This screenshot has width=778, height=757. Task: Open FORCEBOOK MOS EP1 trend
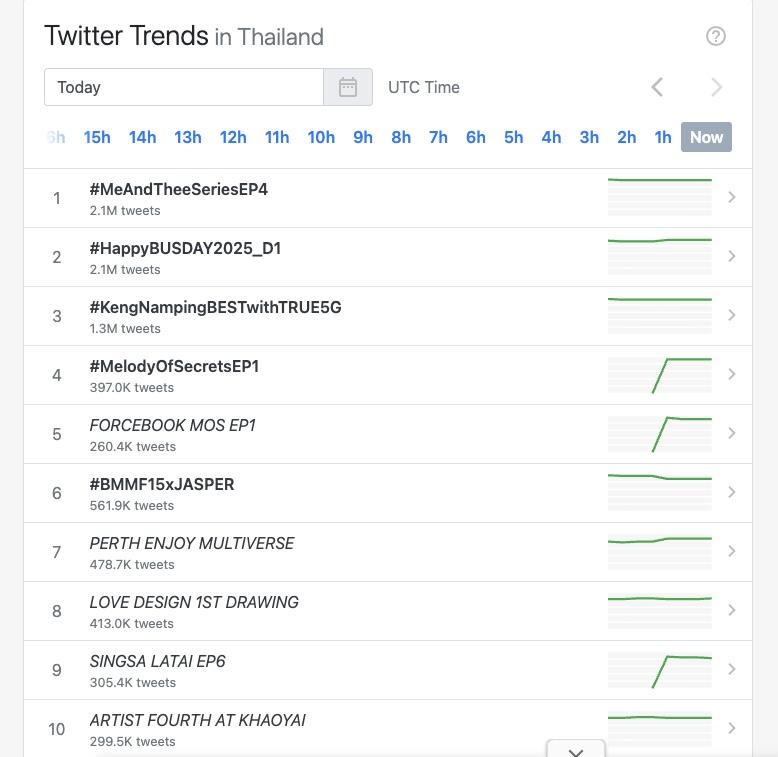172,425
